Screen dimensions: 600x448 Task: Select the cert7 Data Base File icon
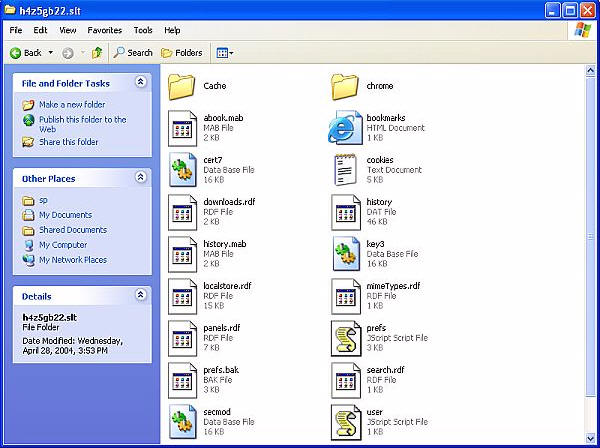pyautogui.click(x=182, y=171)
